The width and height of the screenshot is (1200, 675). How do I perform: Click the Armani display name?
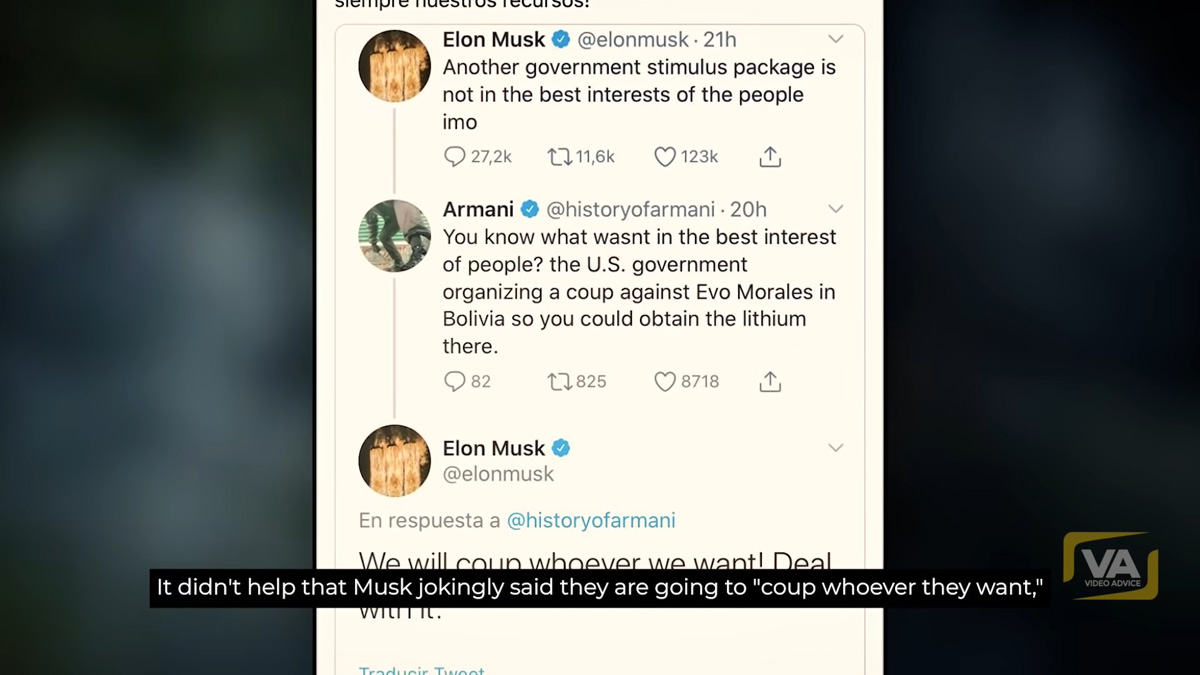pos(478,210)
